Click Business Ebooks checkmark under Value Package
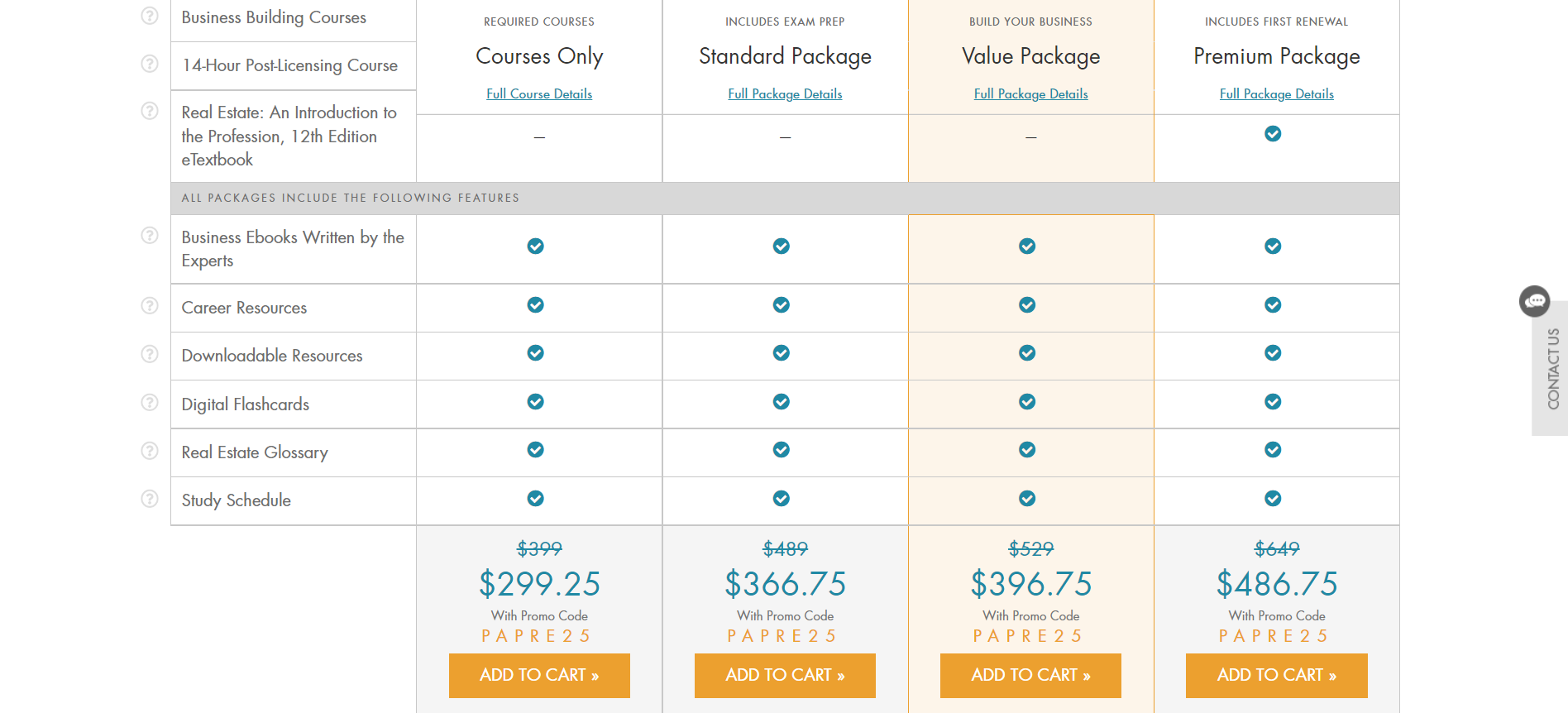This screenshot has width=1568, height=713. [1027, 246]
